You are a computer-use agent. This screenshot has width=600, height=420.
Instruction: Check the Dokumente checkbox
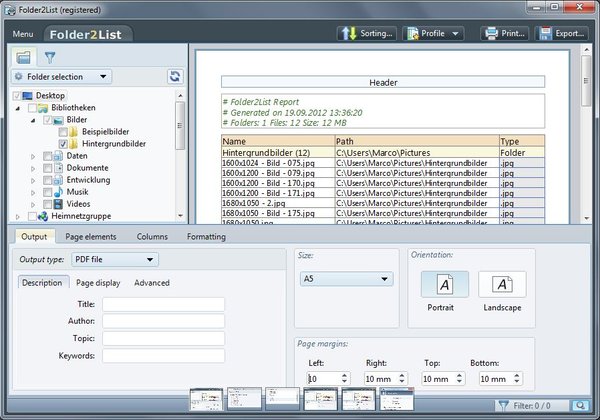[47, 168]
